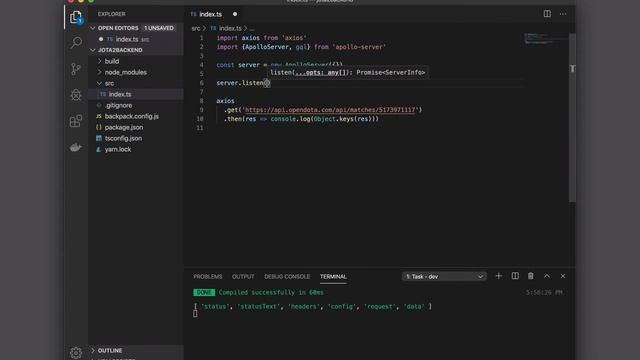This screenshot has width=640, height=360.
Task: Click the server.listen call on line 6
Action: pyautogui.click(x=243, y=83)
